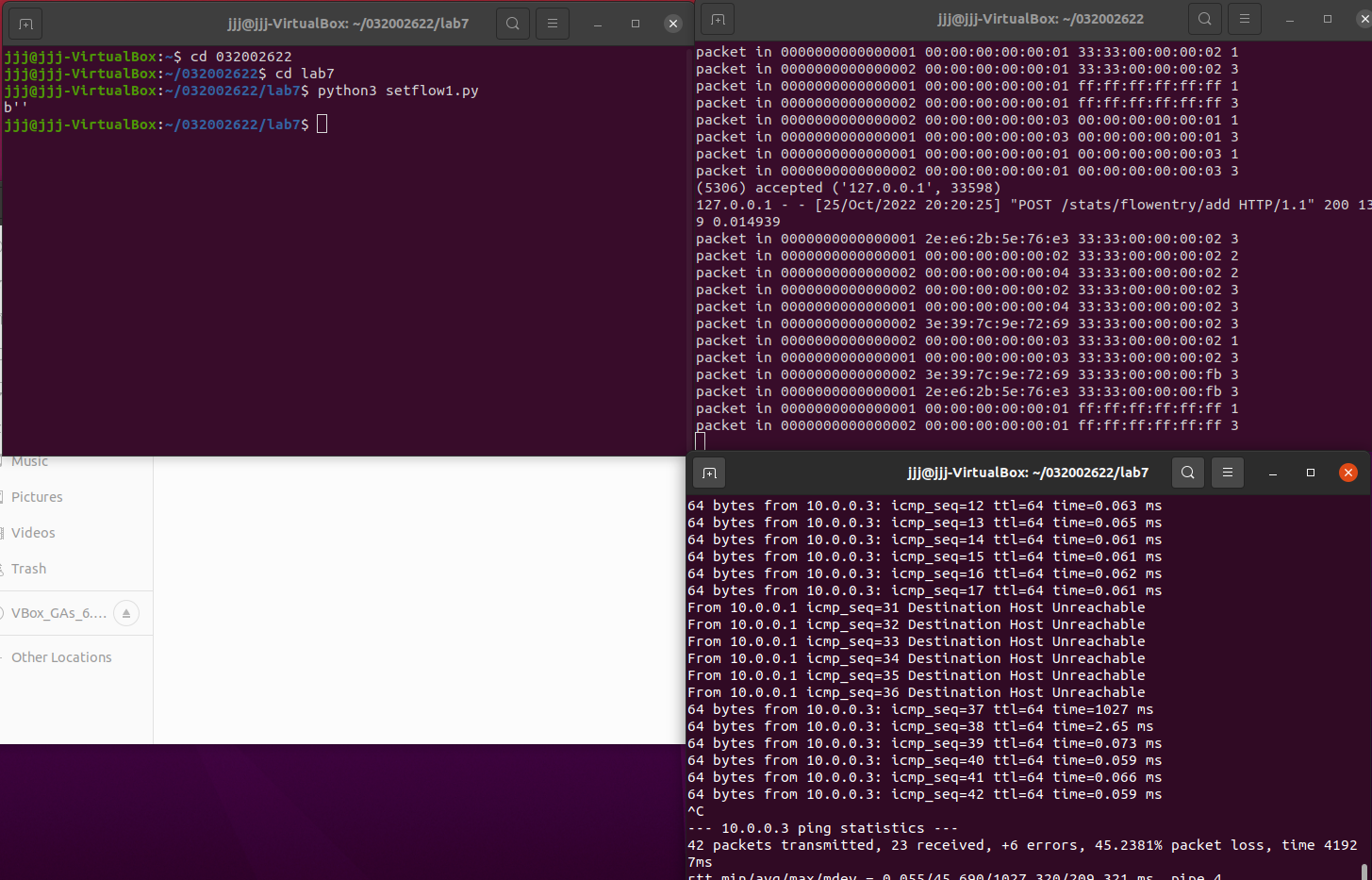Open Trash in the Files sidebar

coord(28,569)
